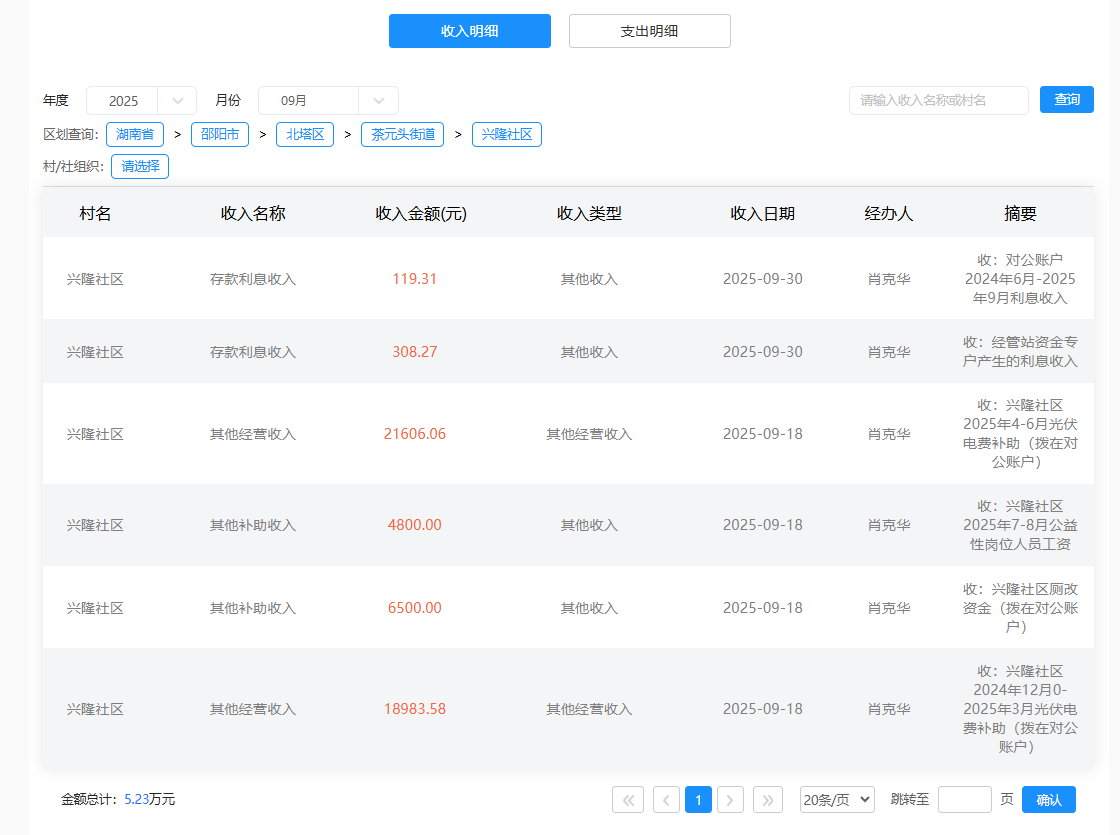Click the 跳转至 page number input

click(964, 800)
